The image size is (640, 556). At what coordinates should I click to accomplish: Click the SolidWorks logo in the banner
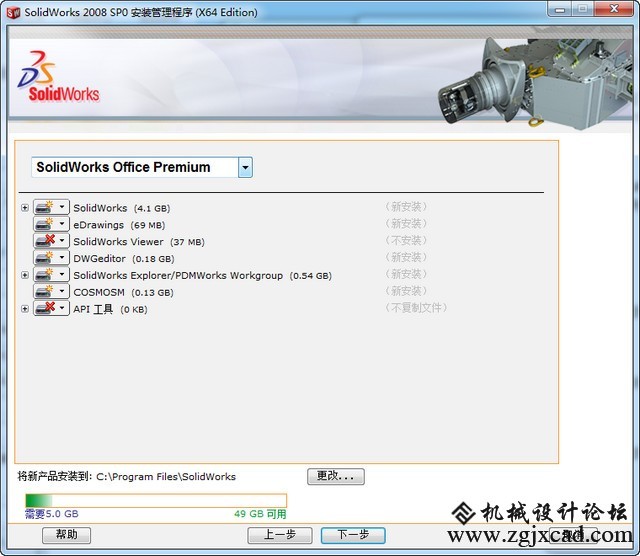pos(58,76)
